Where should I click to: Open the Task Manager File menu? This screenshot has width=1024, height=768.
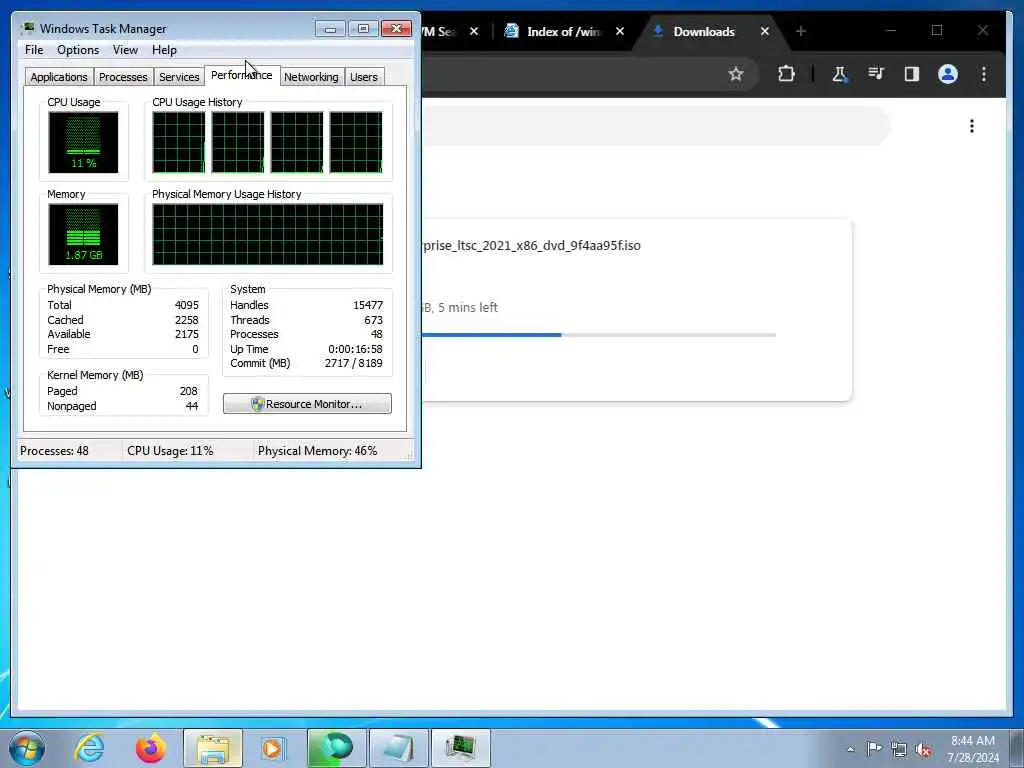point(34,50)
